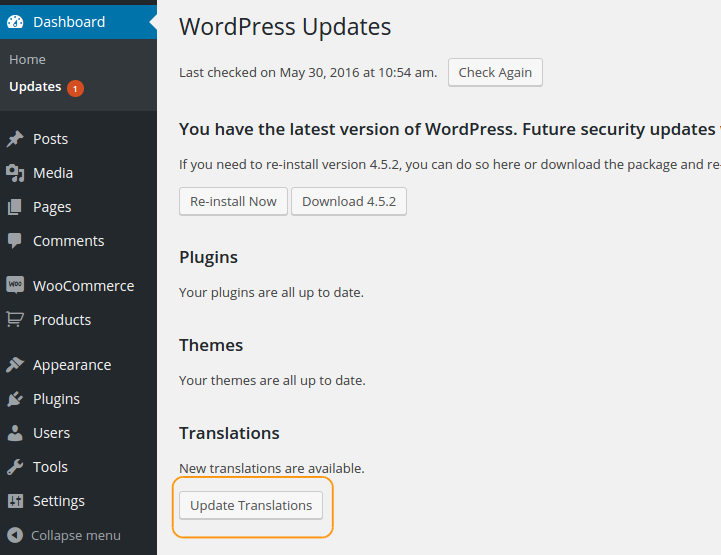Click the Download 4.5.2 button
The height and width of the screenshot is (555, 721).
(x=349, y=201)
